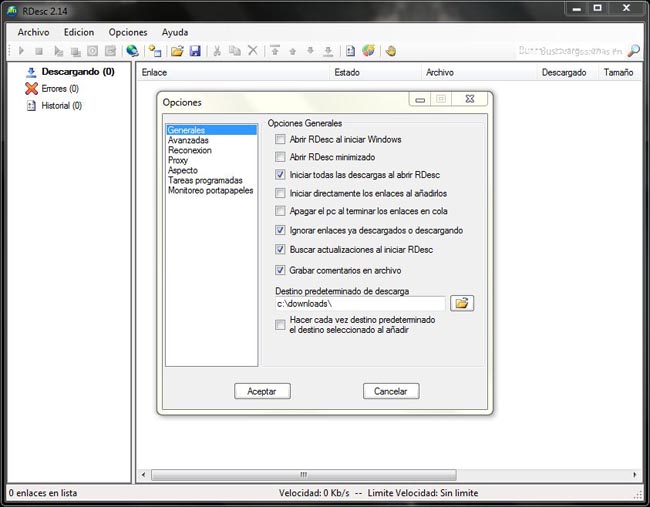Select Proxy in options category list
Viewport: 650px width, 507px height.
178,161
